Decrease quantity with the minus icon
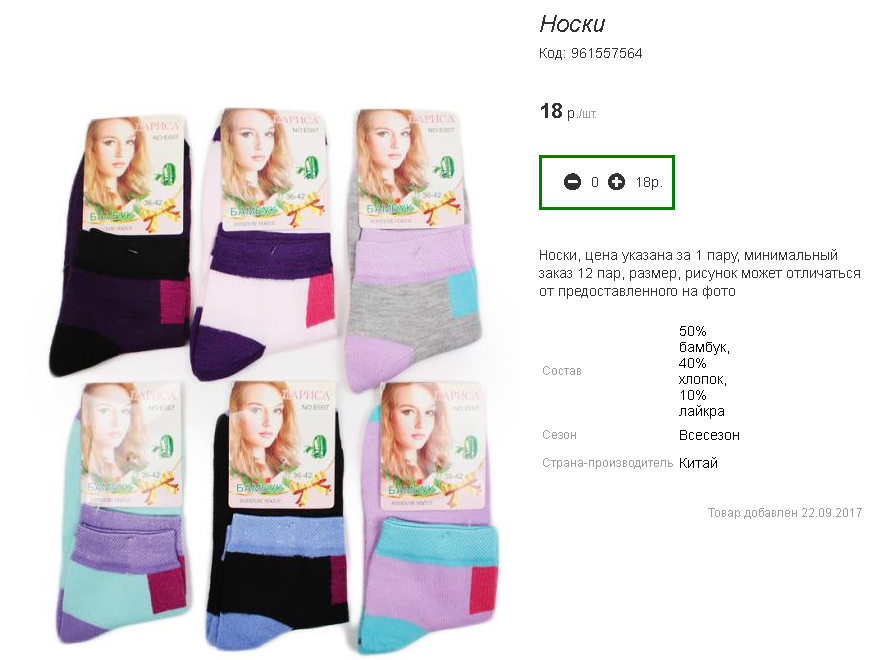Viewport: 873px width, 660px height. pyautogui.click(x=572, y=182)
